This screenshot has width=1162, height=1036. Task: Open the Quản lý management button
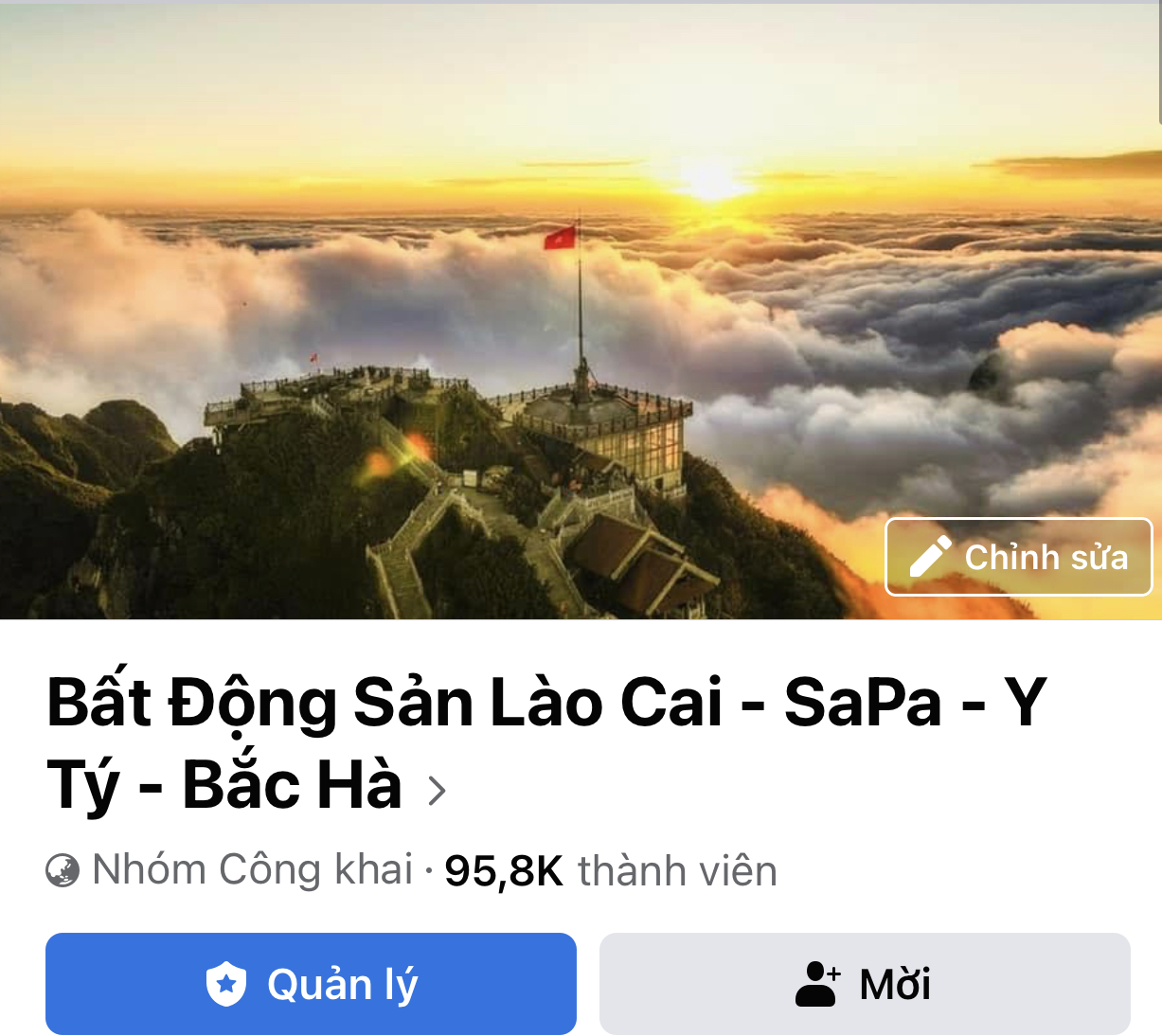tap(311, 984)
